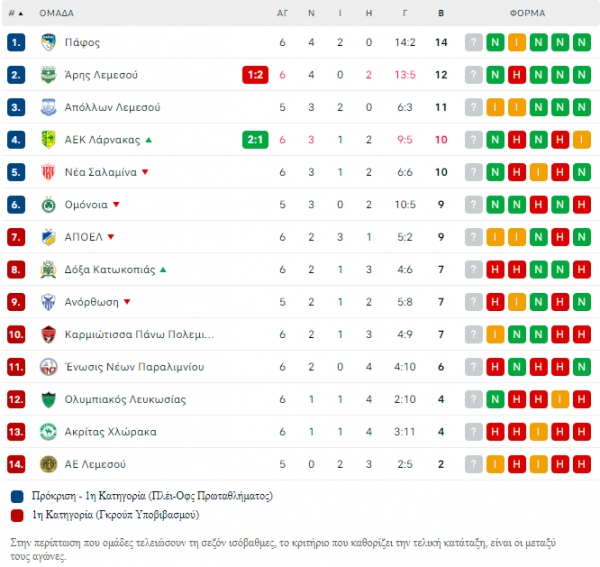The image size is (600, 567).
Task: Open the Άρης Λεμεσού club logo
Action: [48, 75]
